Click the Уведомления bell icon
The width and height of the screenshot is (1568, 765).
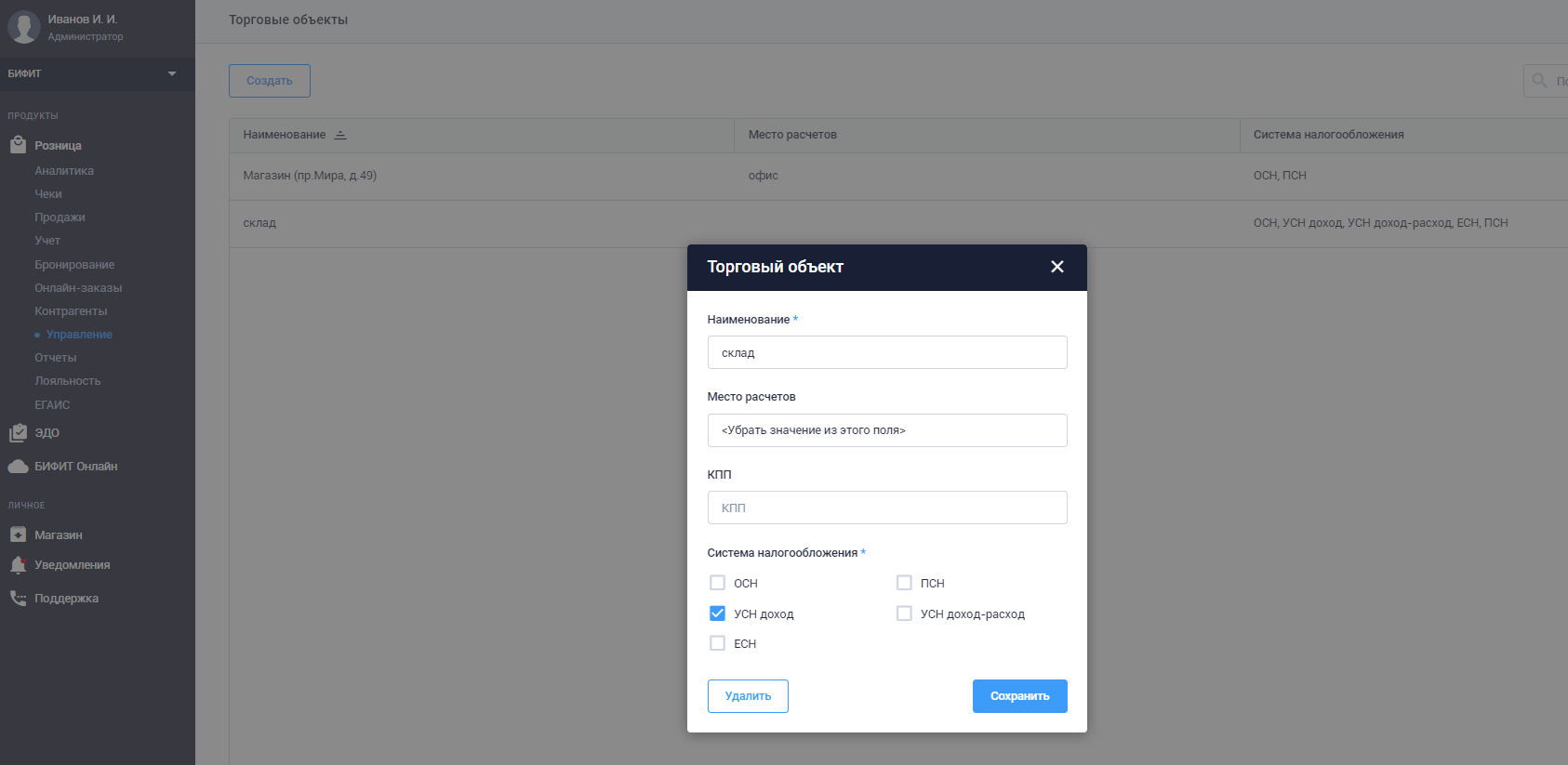pos(18,565)
